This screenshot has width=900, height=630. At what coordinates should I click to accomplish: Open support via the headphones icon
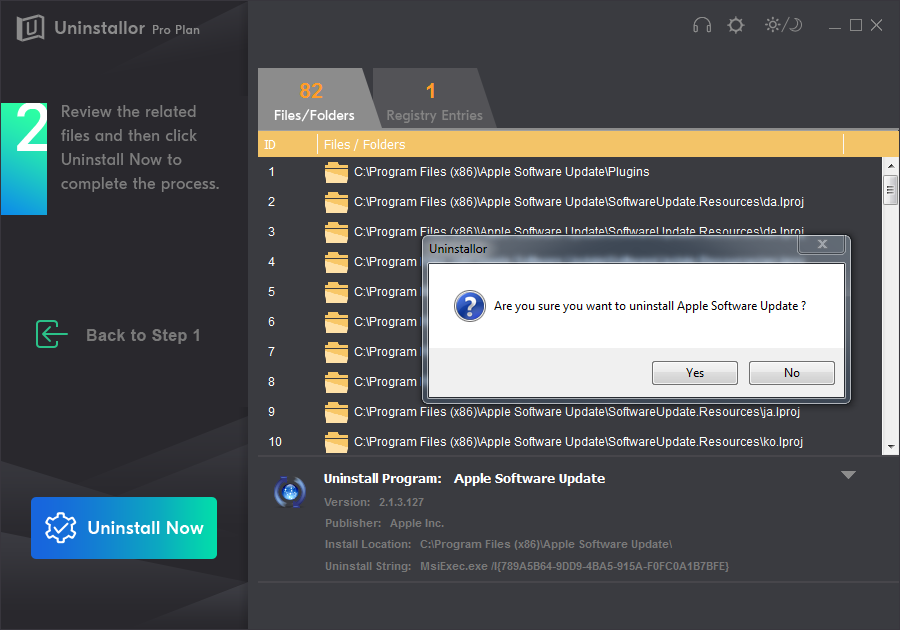(702, 25)
